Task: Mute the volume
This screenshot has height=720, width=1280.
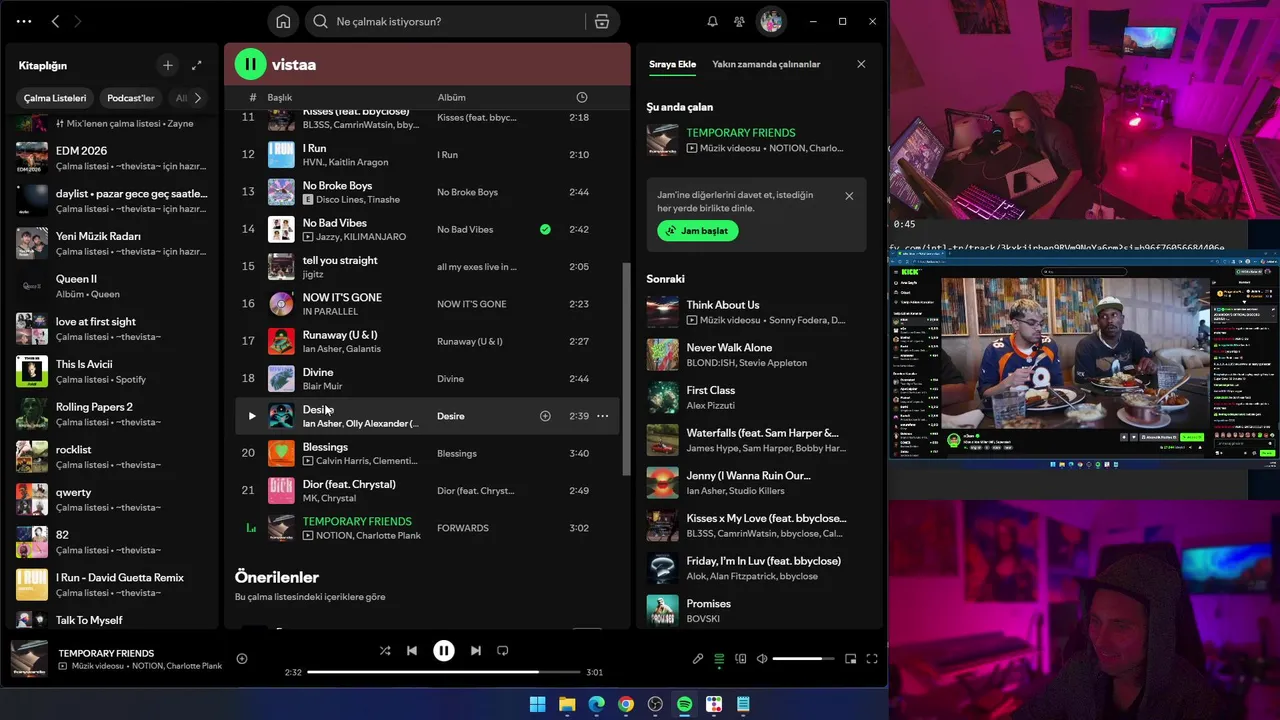Action: tap(762, 659)
